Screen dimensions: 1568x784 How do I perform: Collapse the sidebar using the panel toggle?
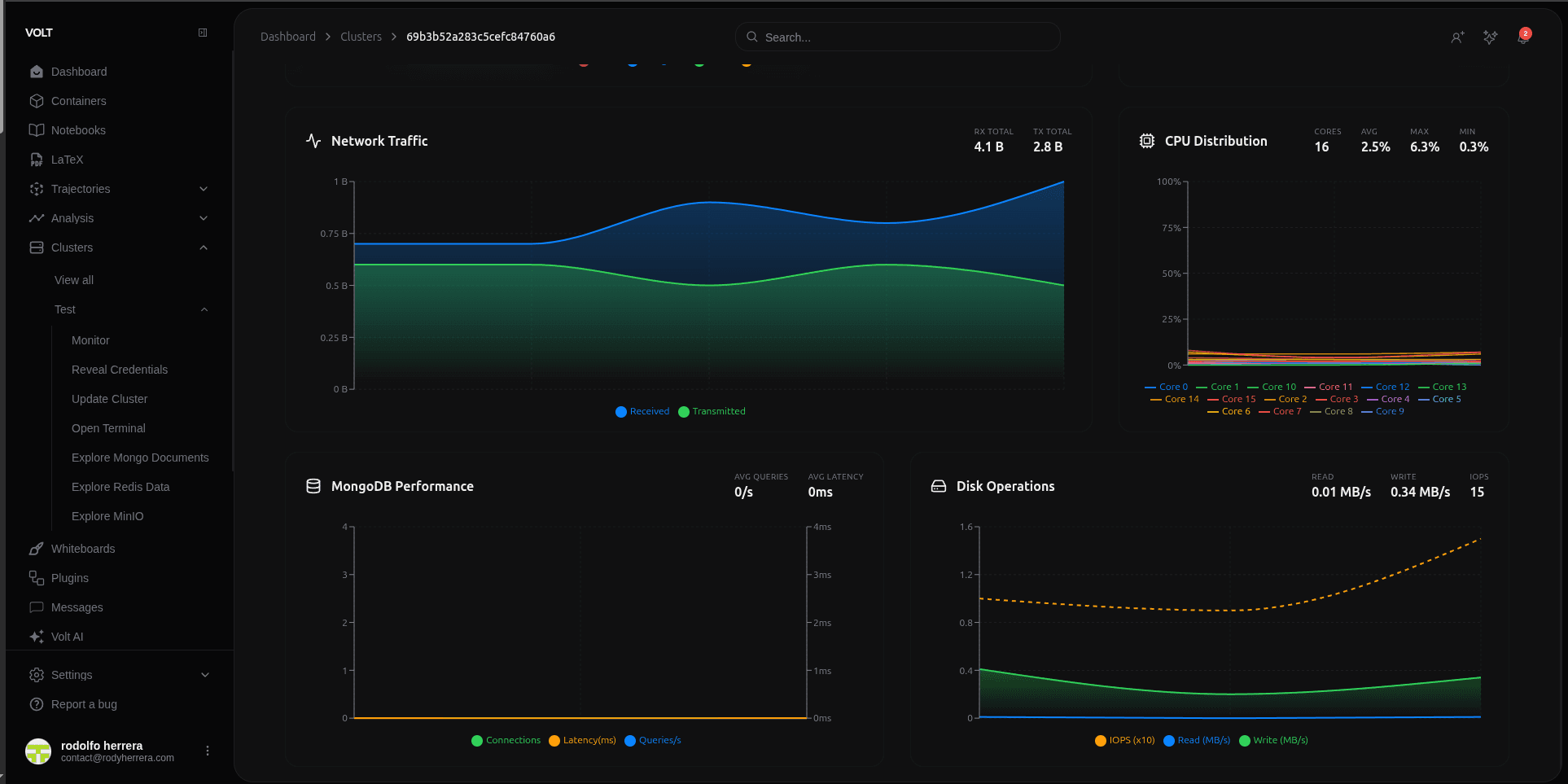(x=202, y=33)
